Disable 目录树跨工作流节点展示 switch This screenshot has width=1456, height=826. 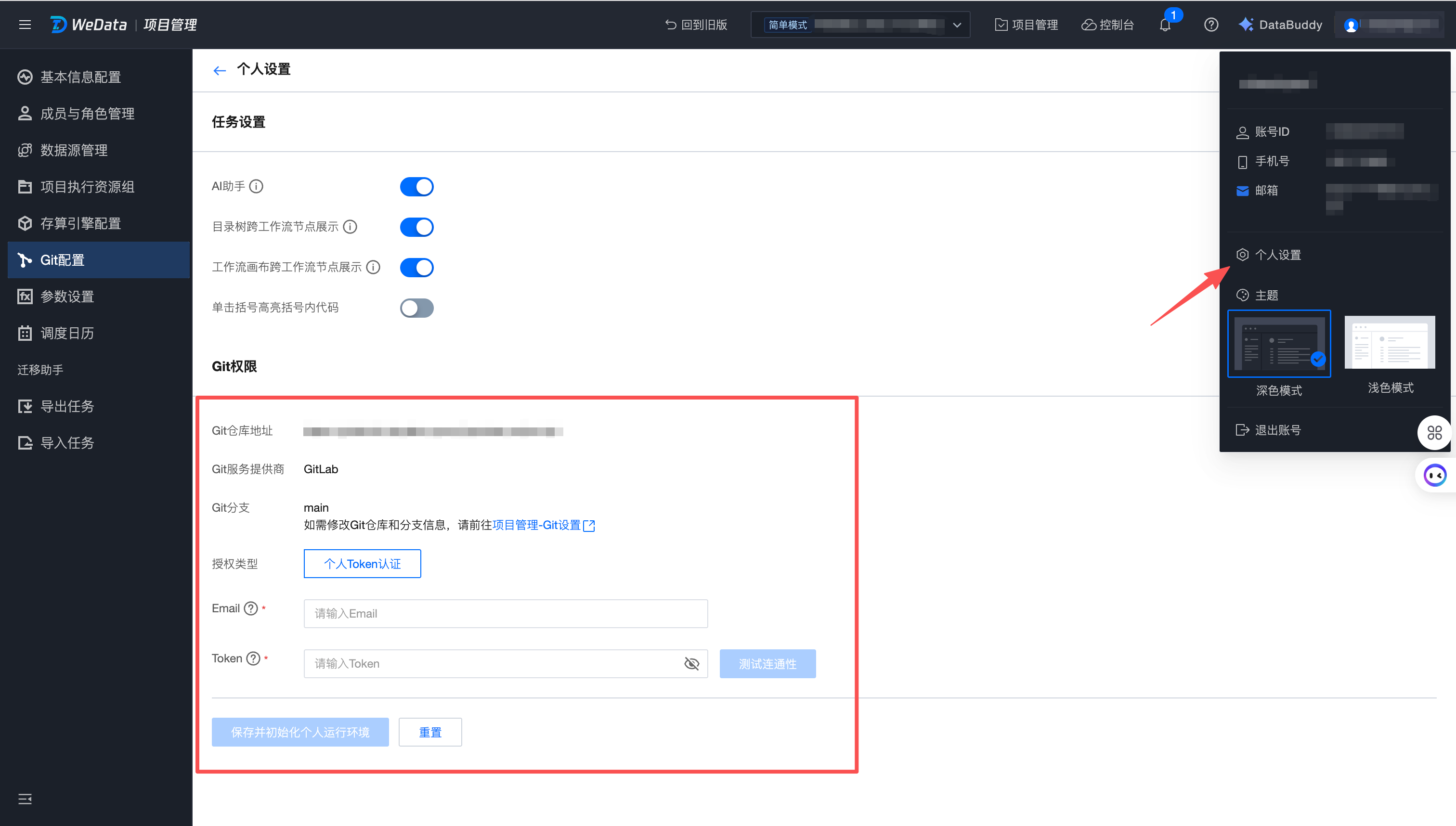tap(416, 227)
